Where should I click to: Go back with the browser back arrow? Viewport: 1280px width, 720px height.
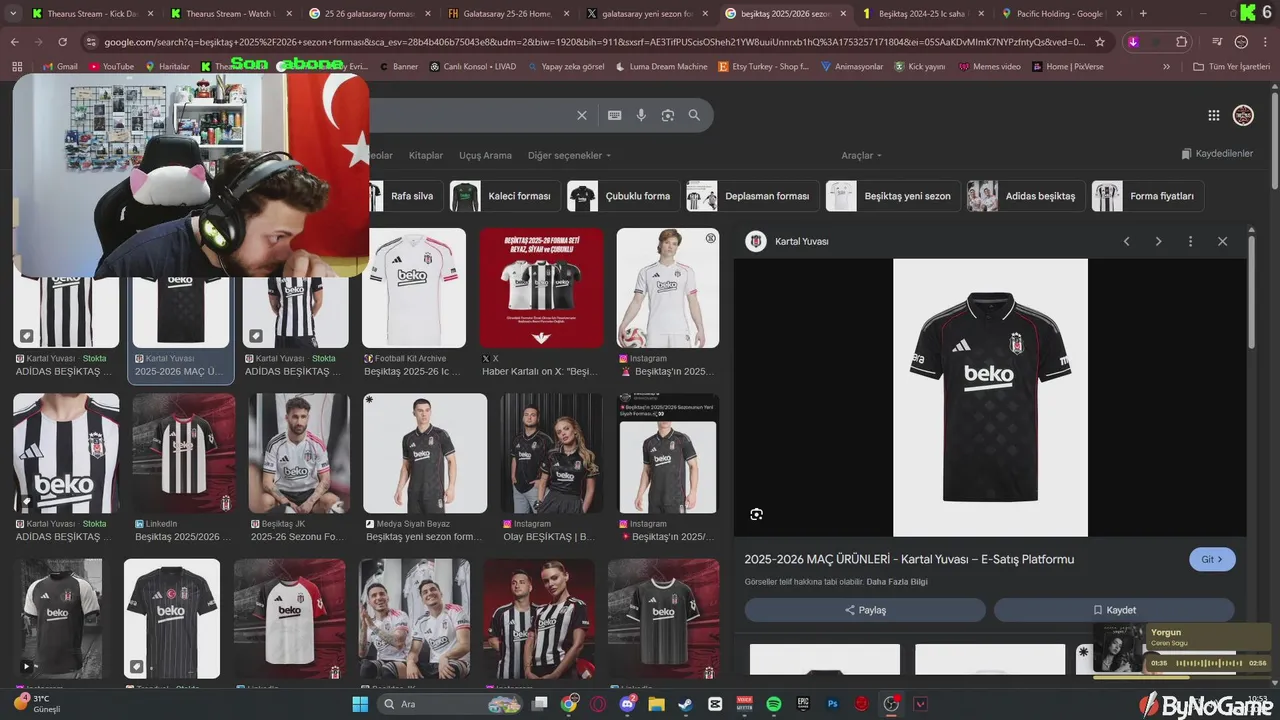click(x=14, y=42)
